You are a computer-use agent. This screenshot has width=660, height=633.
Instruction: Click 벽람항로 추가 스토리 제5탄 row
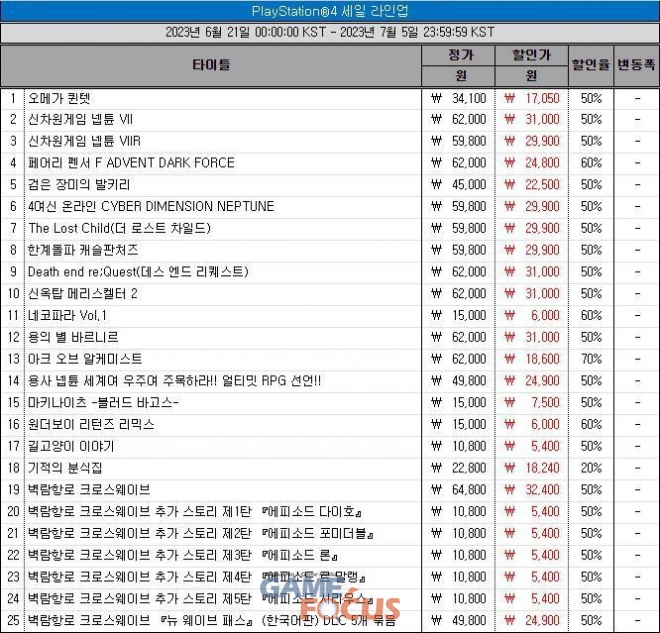click(201, 599)
